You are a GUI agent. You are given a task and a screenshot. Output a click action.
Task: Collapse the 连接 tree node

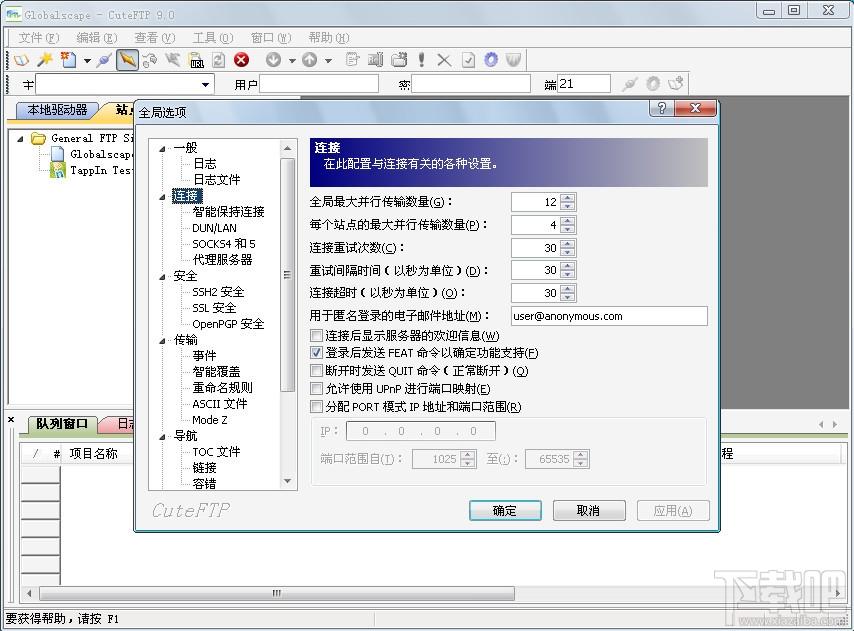point(162,197)
